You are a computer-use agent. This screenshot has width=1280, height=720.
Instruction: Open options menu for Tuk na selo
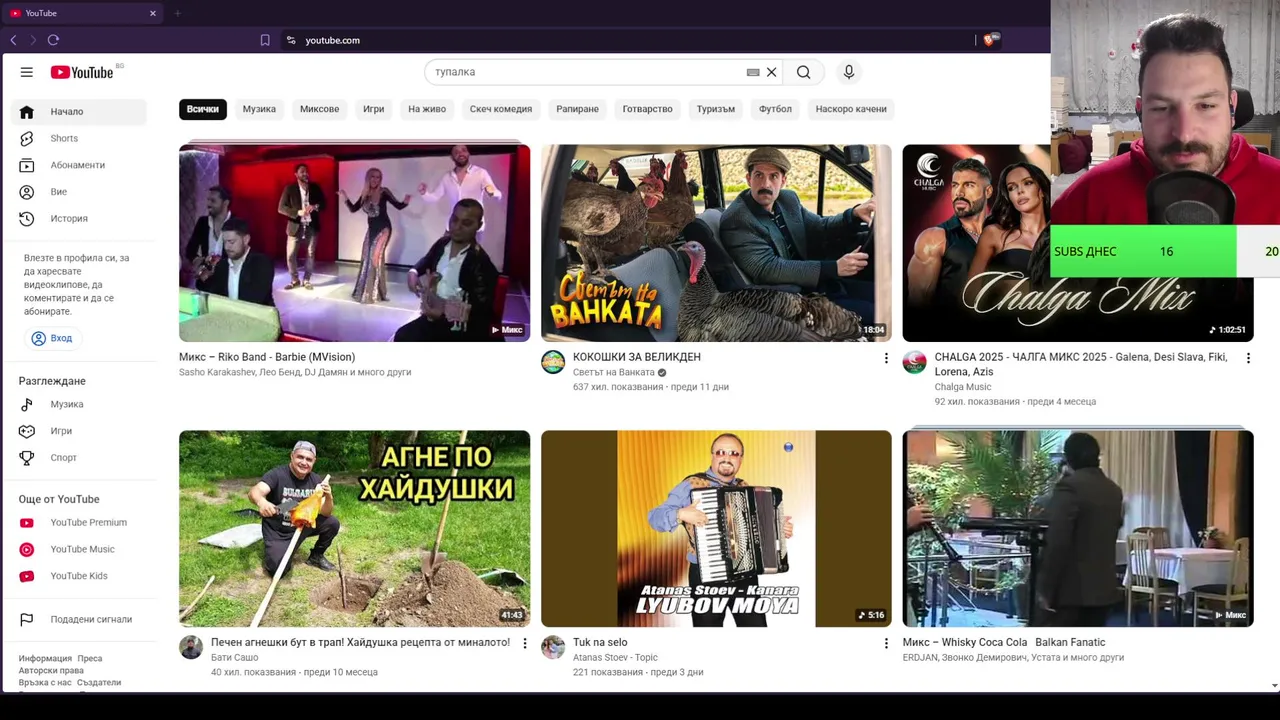[x=886, y=643]
